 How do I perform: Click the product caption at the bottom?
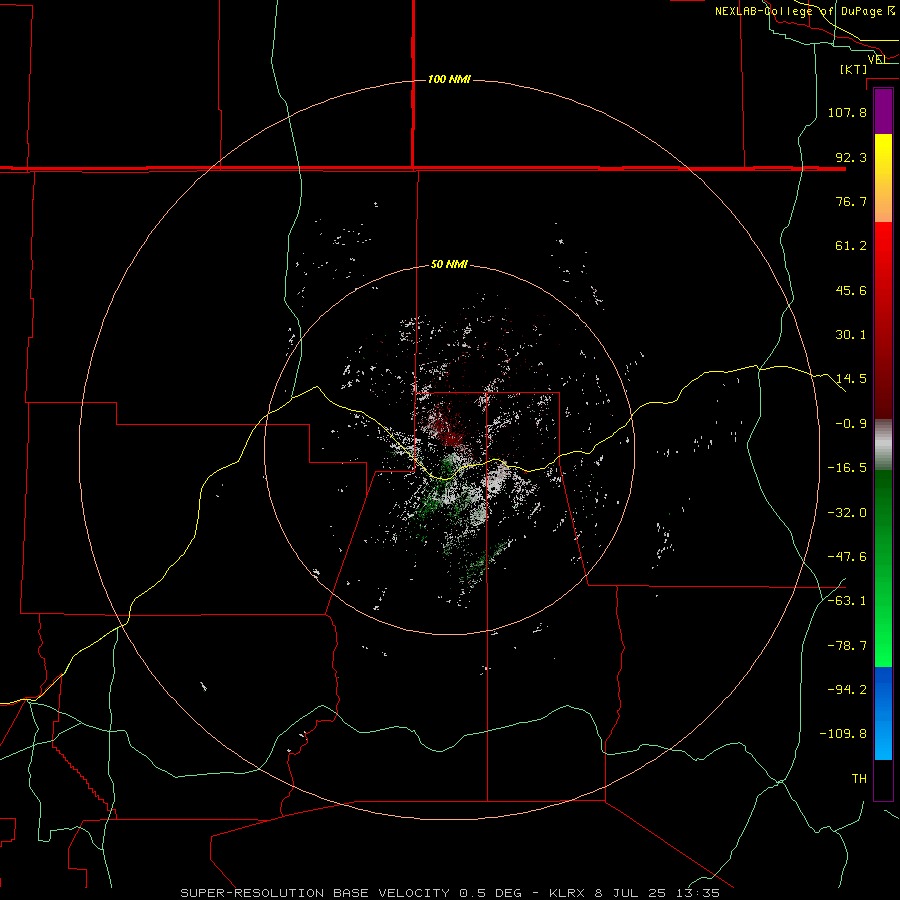[450, 893]
